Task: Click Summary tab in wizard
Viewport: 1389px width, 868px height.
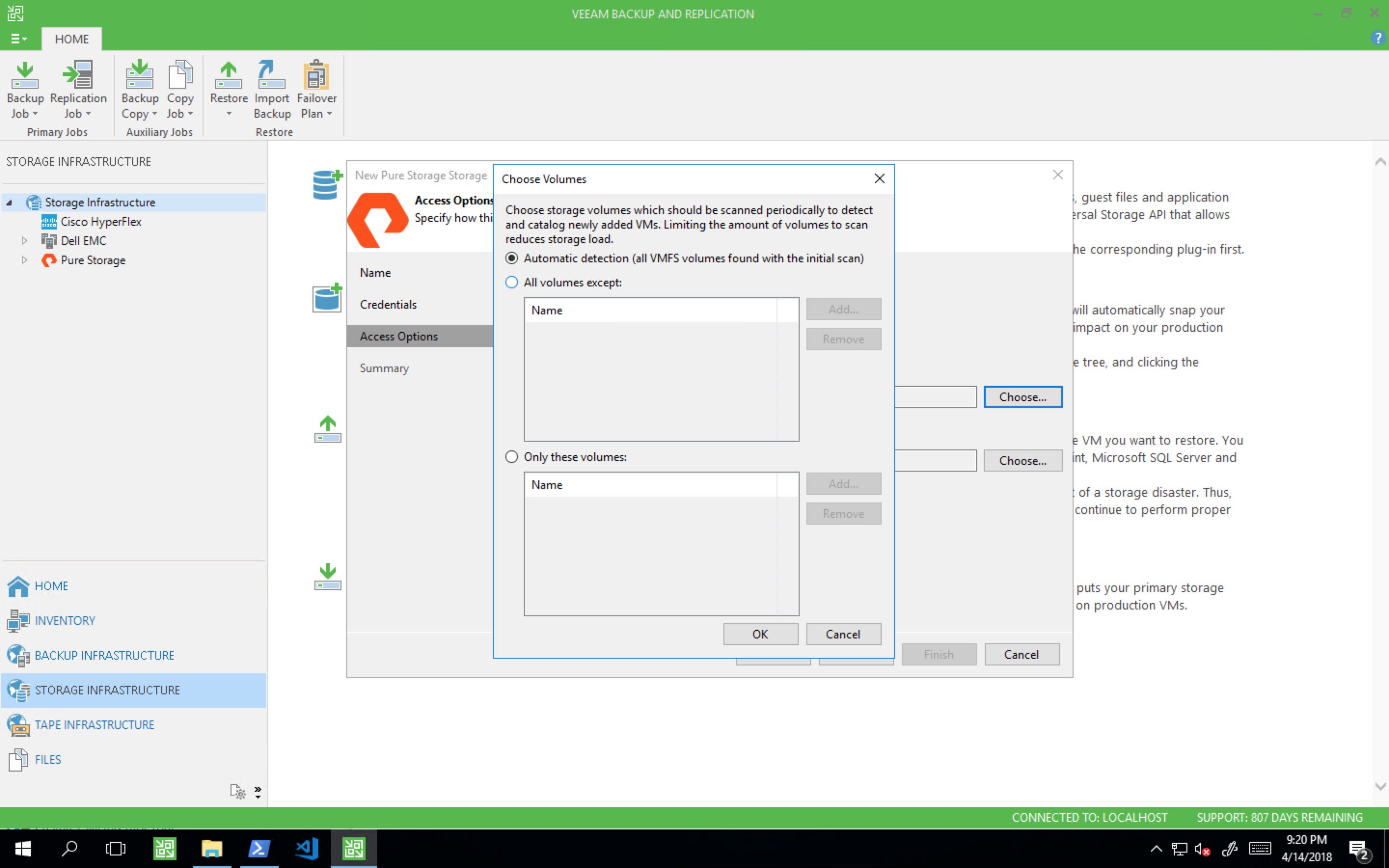Action: tap(385, 368)
